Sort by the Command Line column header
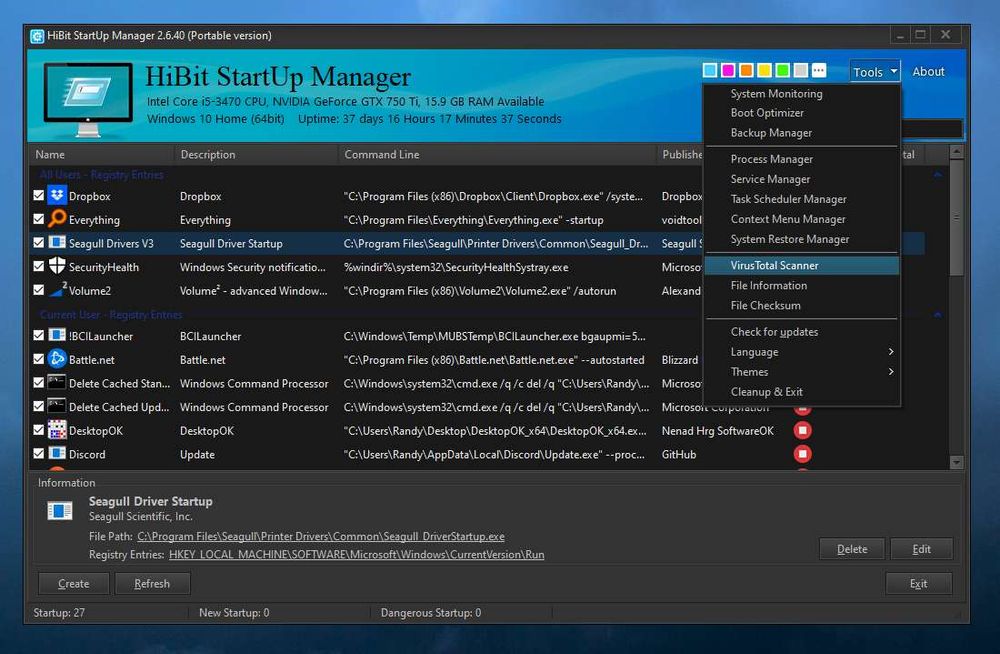1000x654 pixels. pyautogui.click(x=497, y=154)
